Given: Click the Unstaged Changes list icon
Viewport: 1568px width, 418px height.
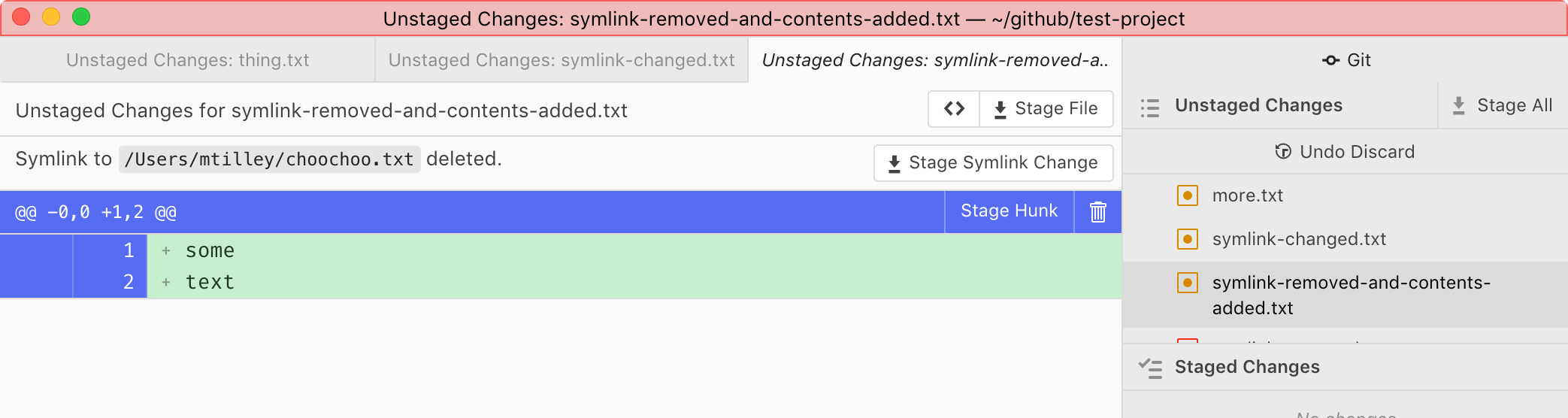Looking at the screenshot, I should coord(1149,107).
